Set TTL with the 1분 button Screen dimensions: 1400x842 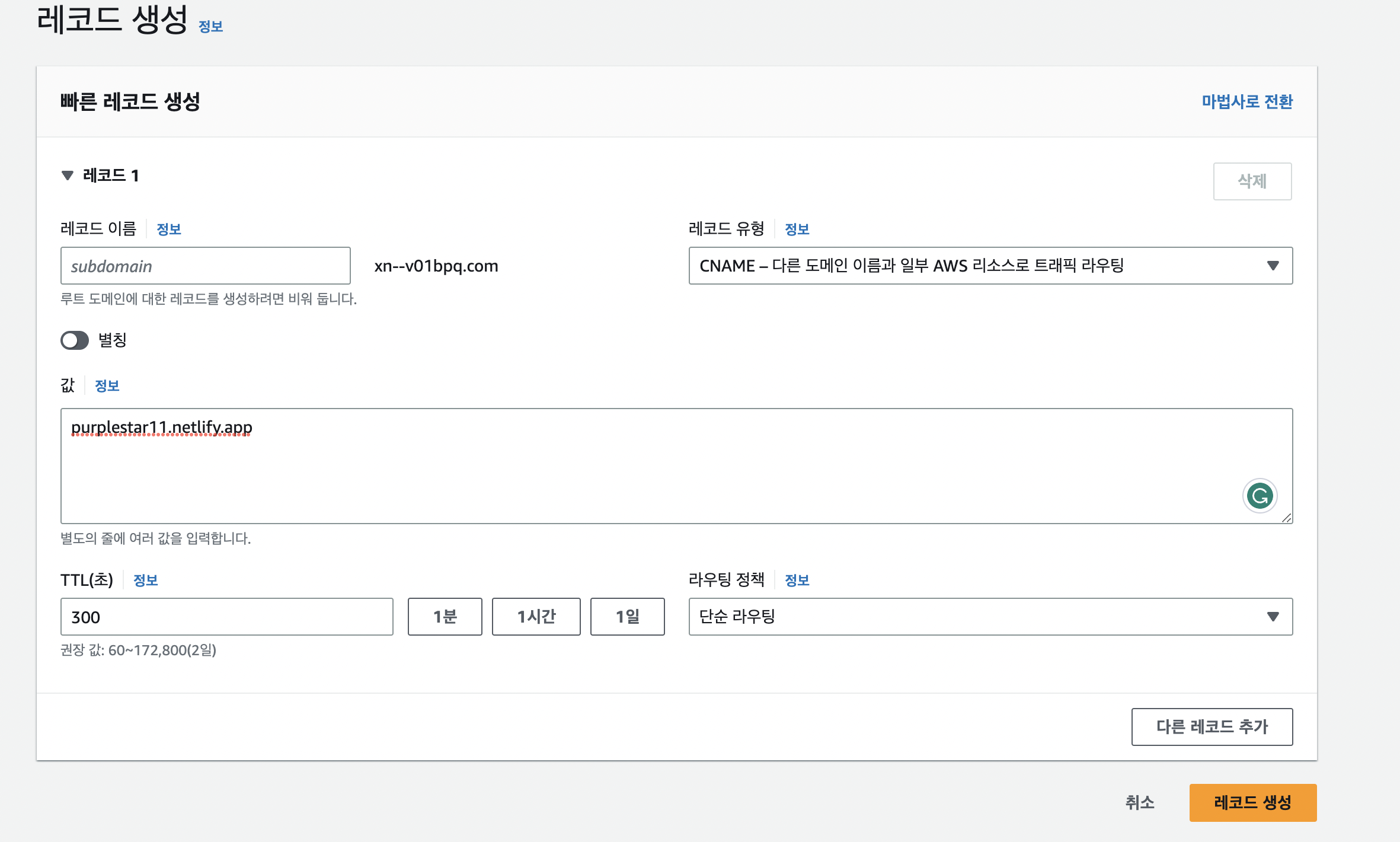coord(445,617)
